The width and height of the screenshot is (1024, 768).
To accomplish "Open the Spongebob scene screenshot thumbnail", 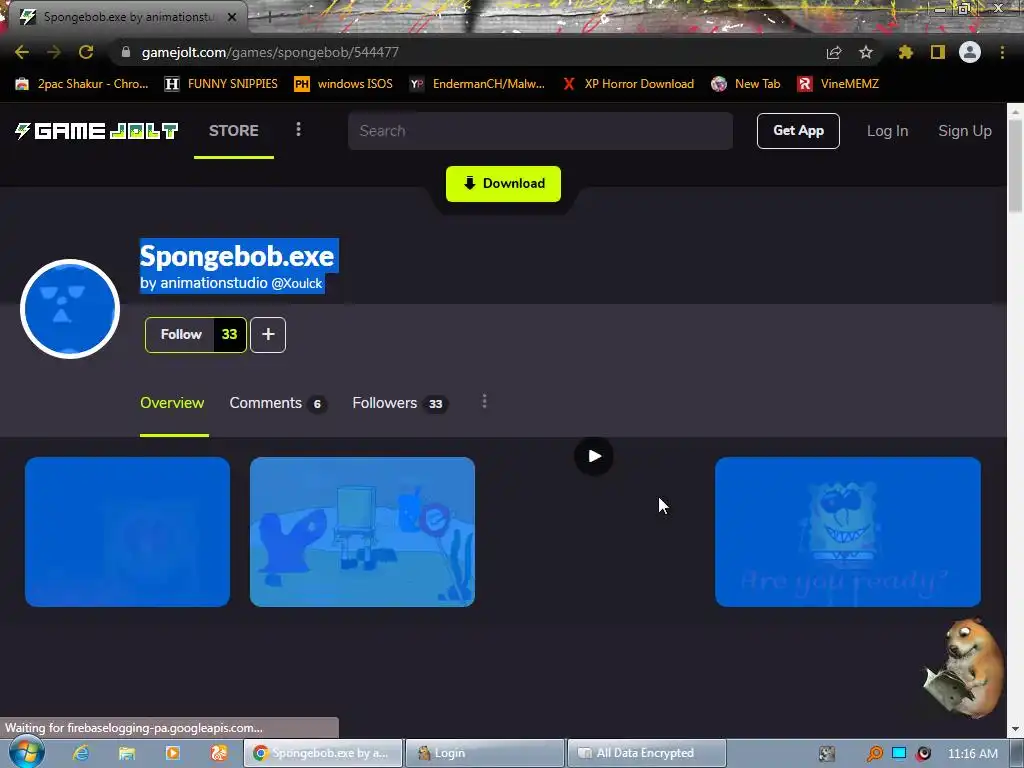I will click(362, 532).
